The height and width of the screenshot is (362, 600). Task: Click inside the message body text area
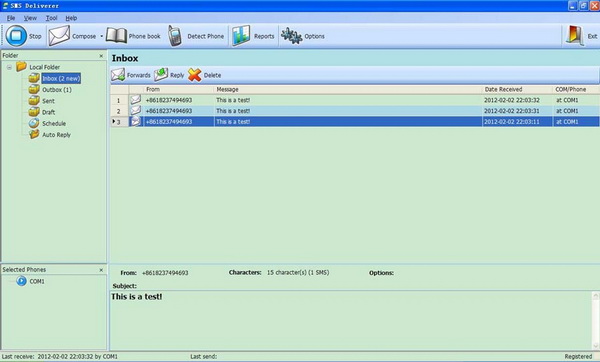[351, 320]
